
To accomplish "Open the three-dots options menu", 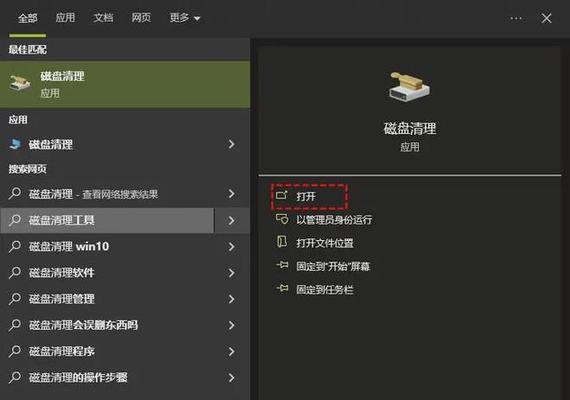I will point(516,18).
